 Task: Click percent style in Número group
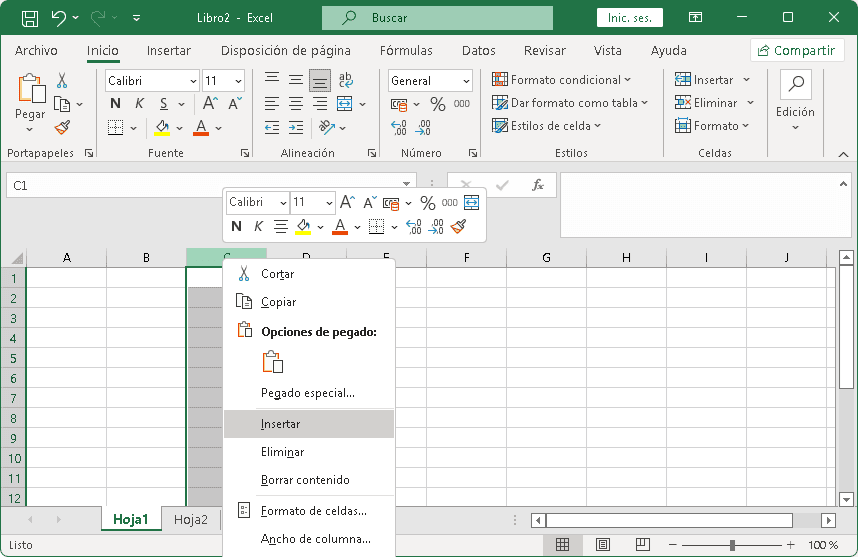pos(438,104)
